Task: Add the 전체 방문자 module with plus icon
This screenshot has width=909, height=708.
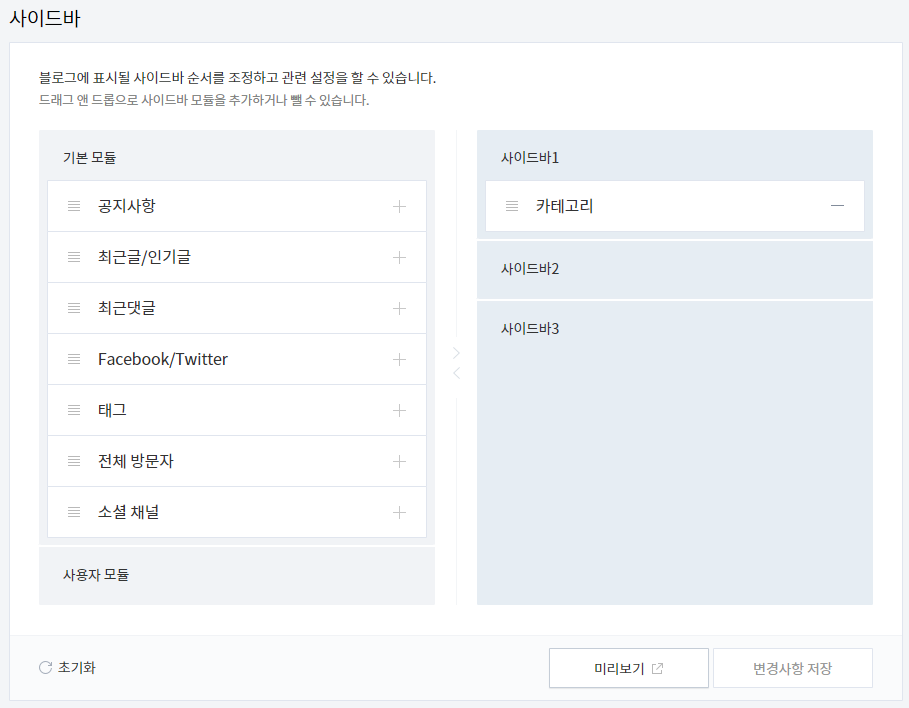Action: coord(399,462)
